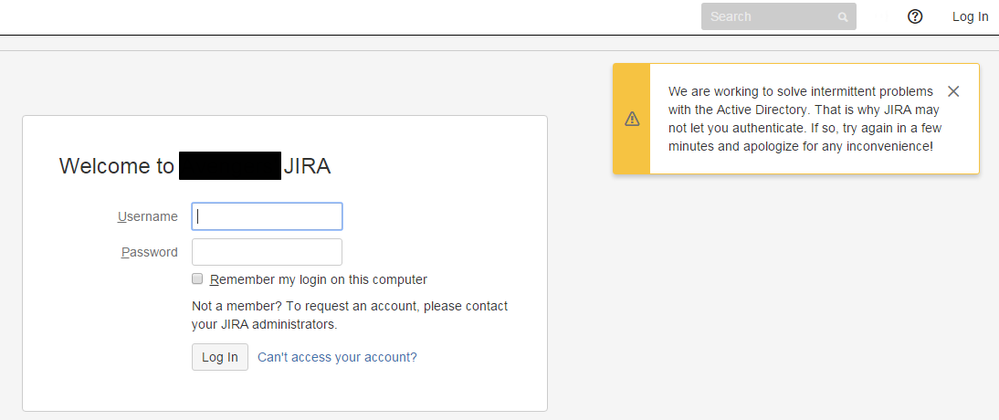
Task: Click the warning triangle icon in banner
Action: coord(632,119)
